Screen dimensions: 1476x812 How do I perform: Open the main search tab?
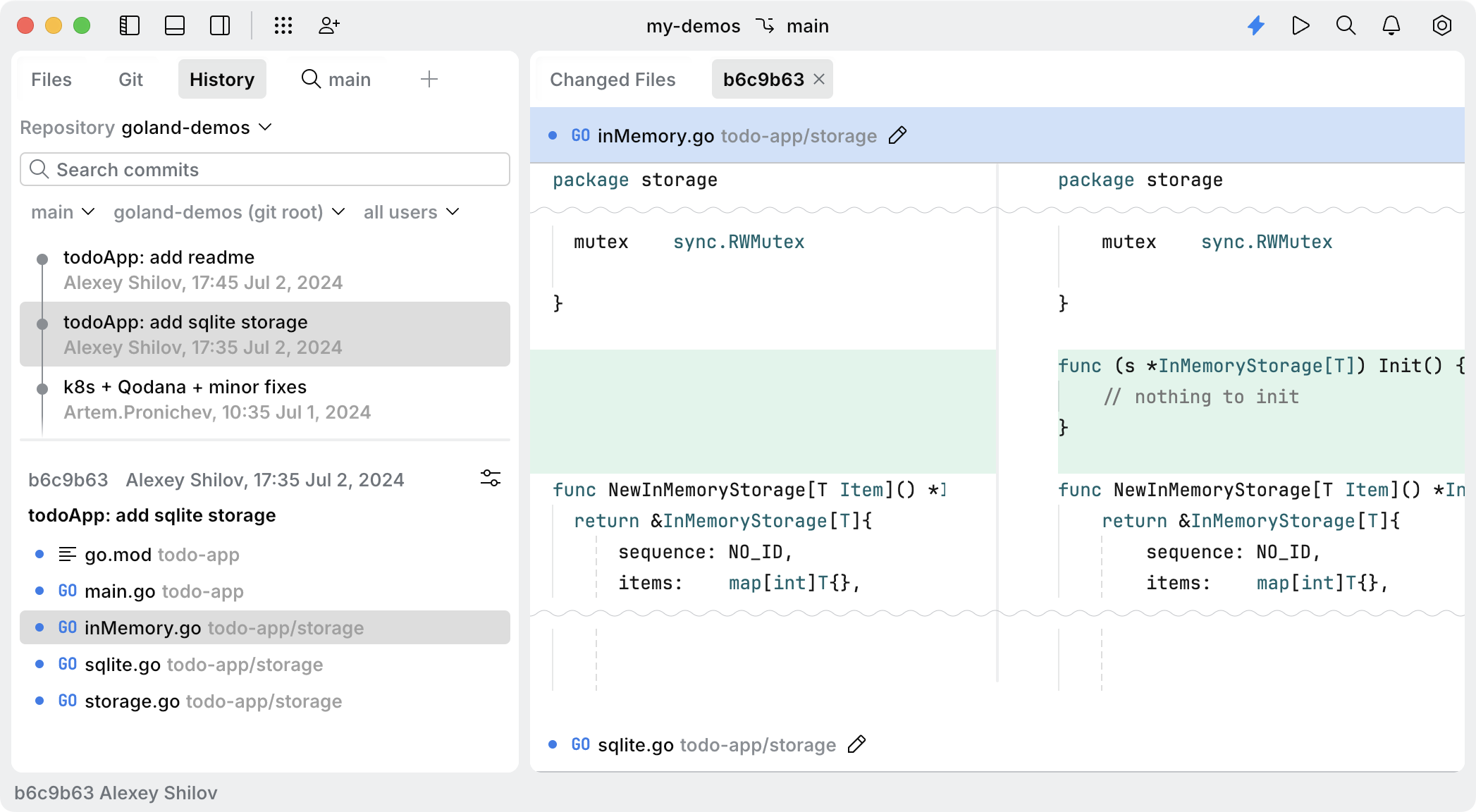tap(336, 80)
